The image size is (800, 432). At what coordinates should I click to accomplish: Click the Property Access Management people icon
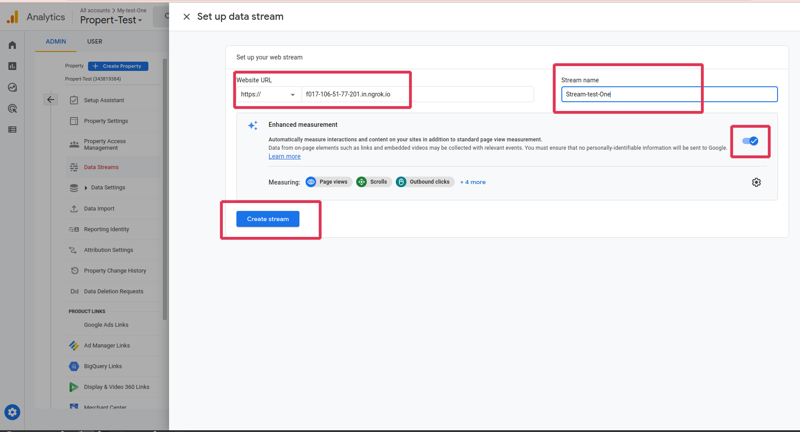click(74, 145)
